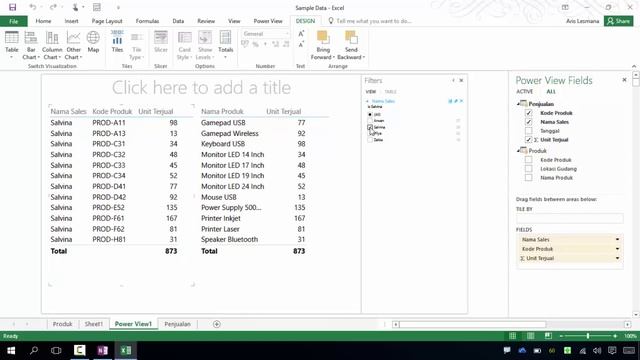Click the zoom slider handle
This screenshot has width=640, height=360.
click(588, 336)
